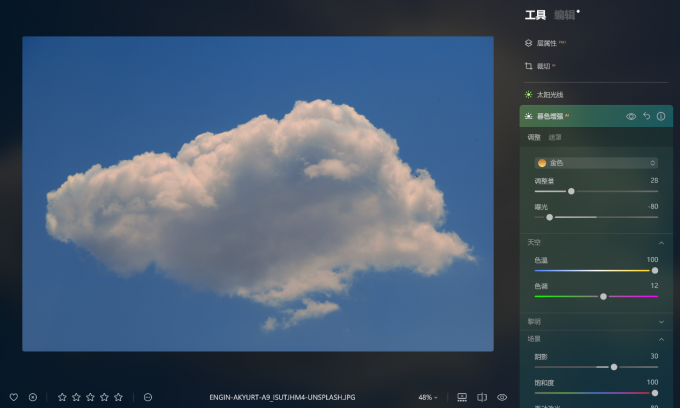Open the 48% zoom dropdown

[428, 397]
